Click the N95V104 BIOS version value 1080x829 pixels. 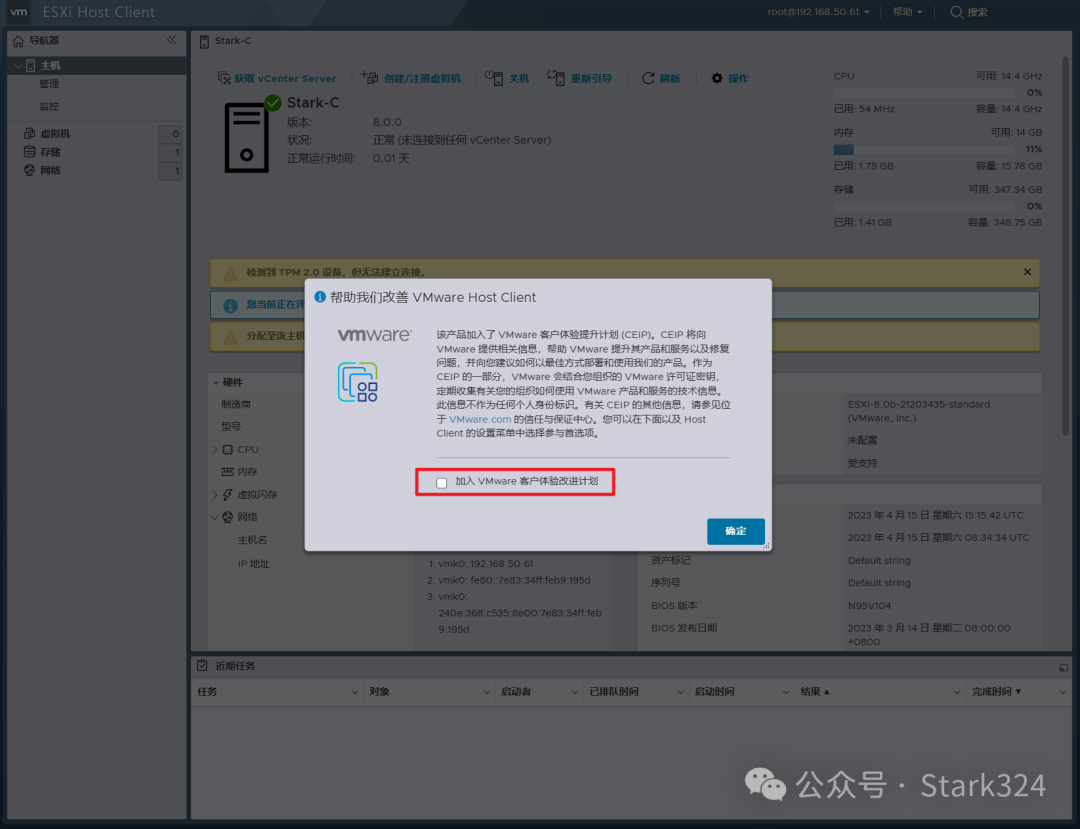tap(869, 606)
